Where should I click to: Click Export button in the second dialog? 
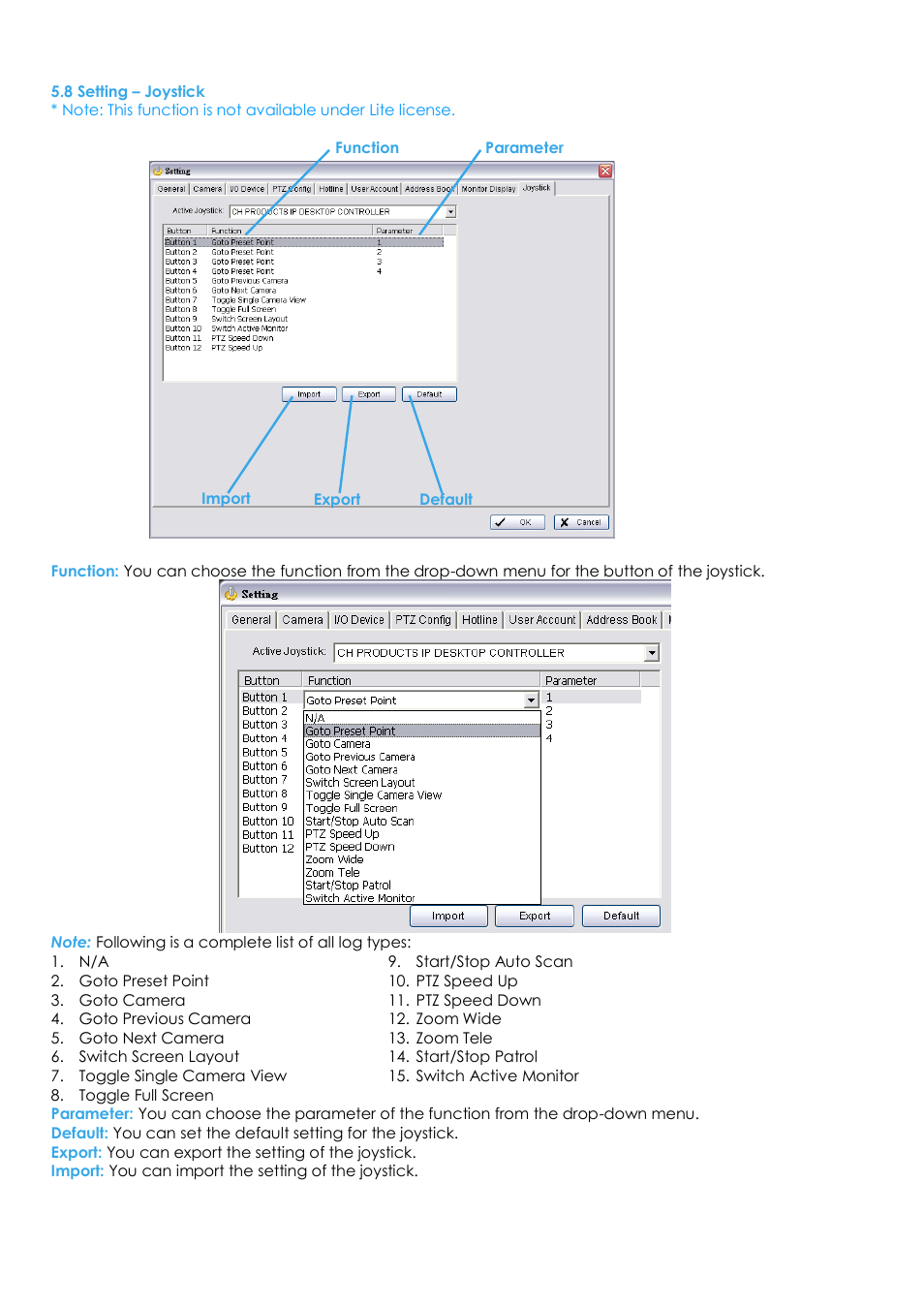535,916
